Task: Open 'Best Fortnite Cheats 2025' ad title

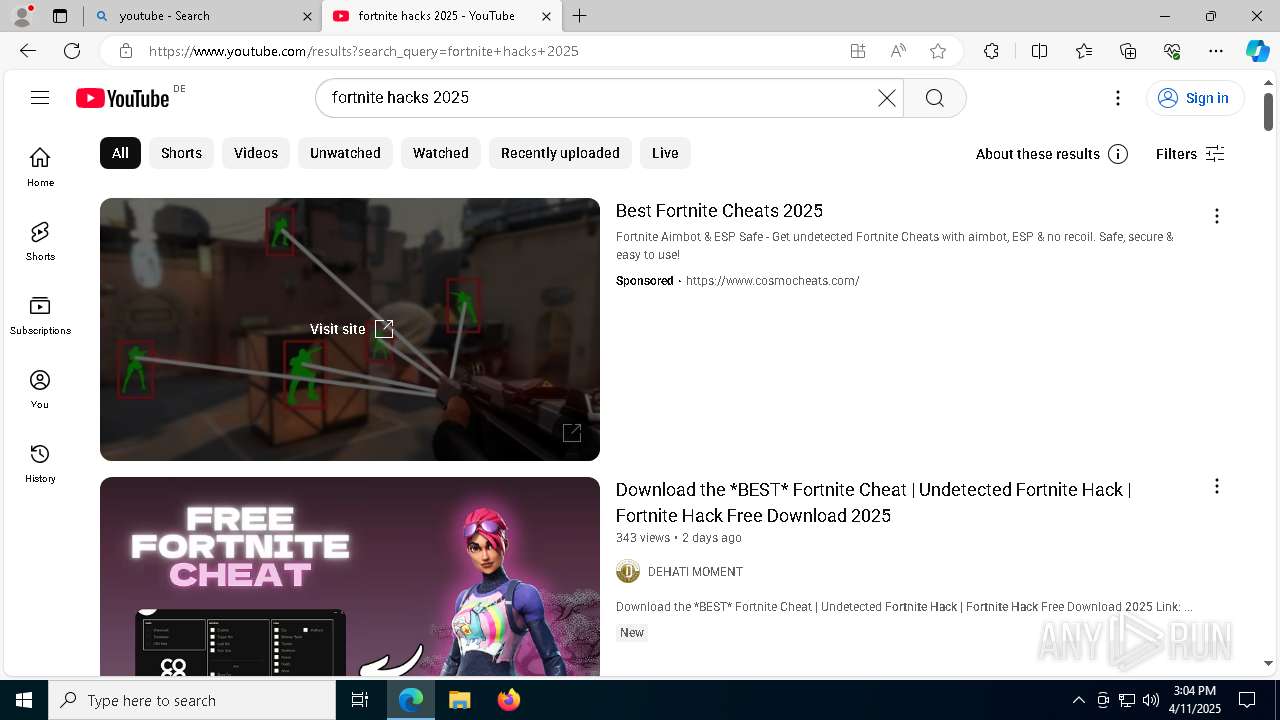Action: pyautogui.click(x=719, y=211)
